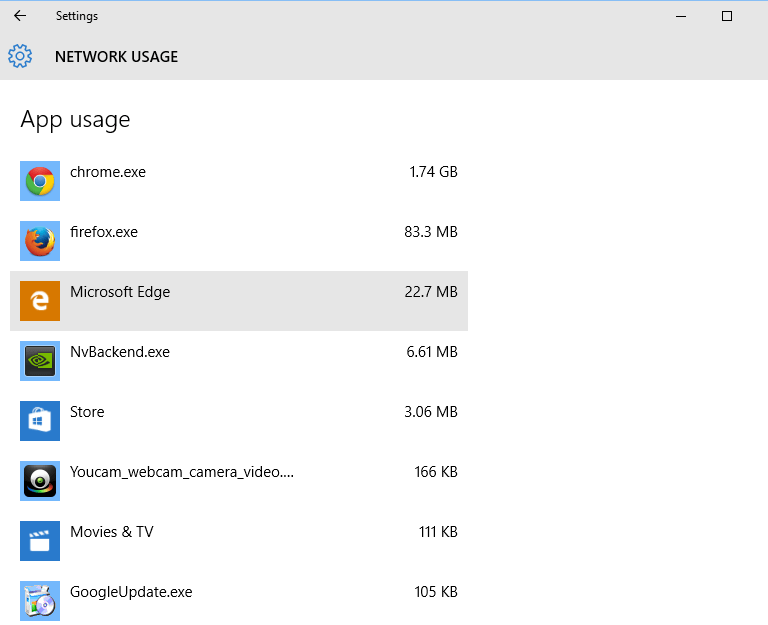Click the 166 KB usage value
768x625 pixels.
436,472
